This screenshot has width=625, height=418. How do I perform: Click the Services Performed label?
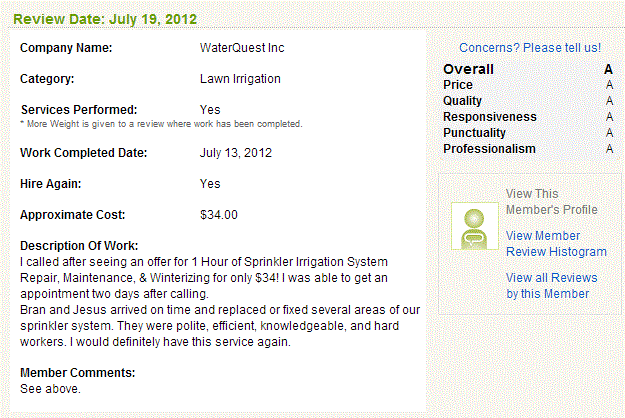pos(79,110)
